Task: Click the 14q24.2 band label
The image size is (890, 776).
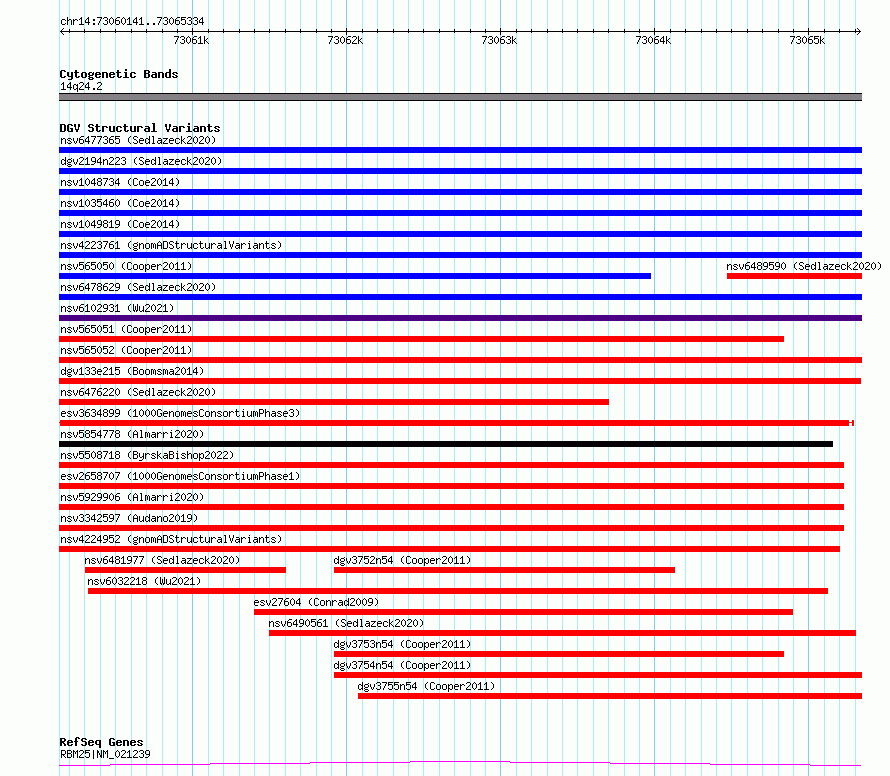Action: pyautogui.click(x=81, y=86)
